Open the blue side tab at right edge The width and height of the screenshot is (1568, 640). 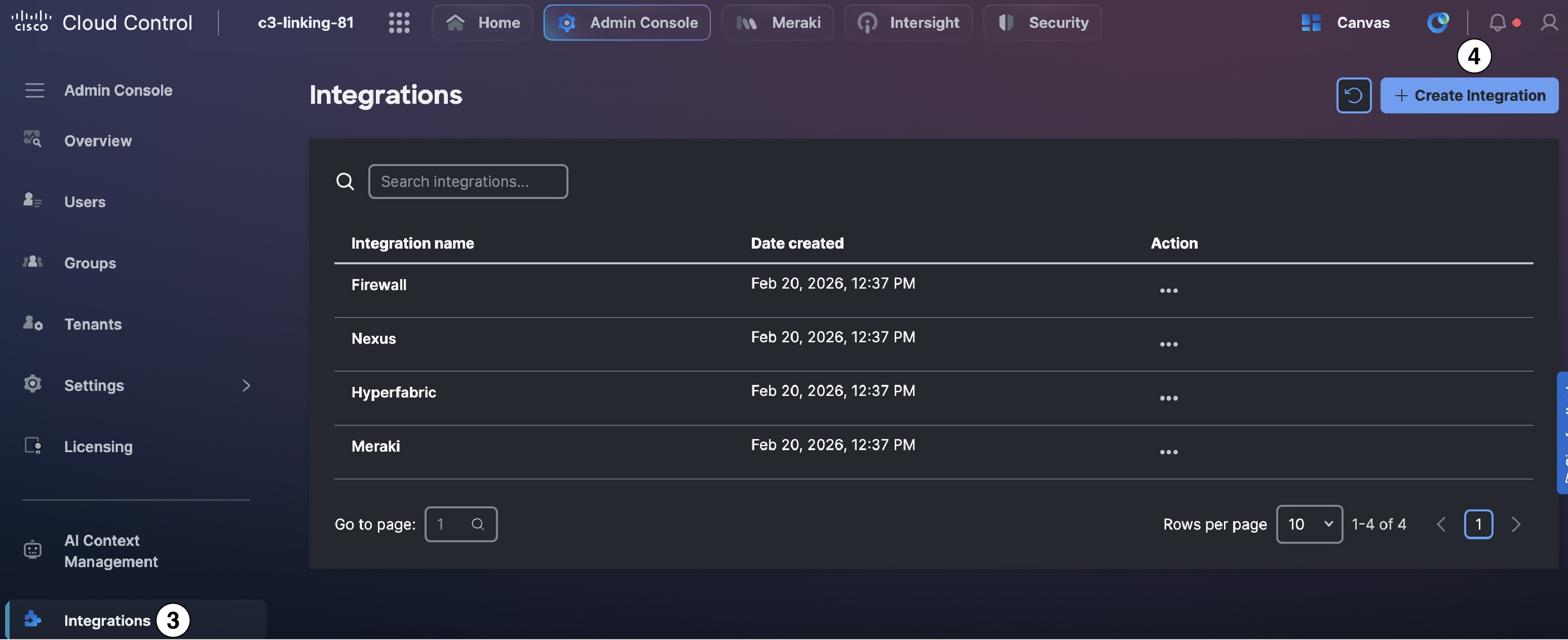click(x=1562, y=432)
